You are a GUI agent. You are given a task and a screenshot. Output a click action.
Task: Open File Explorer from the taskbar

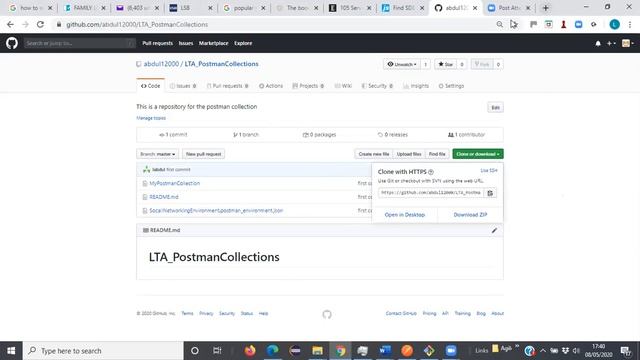point(317,351)
